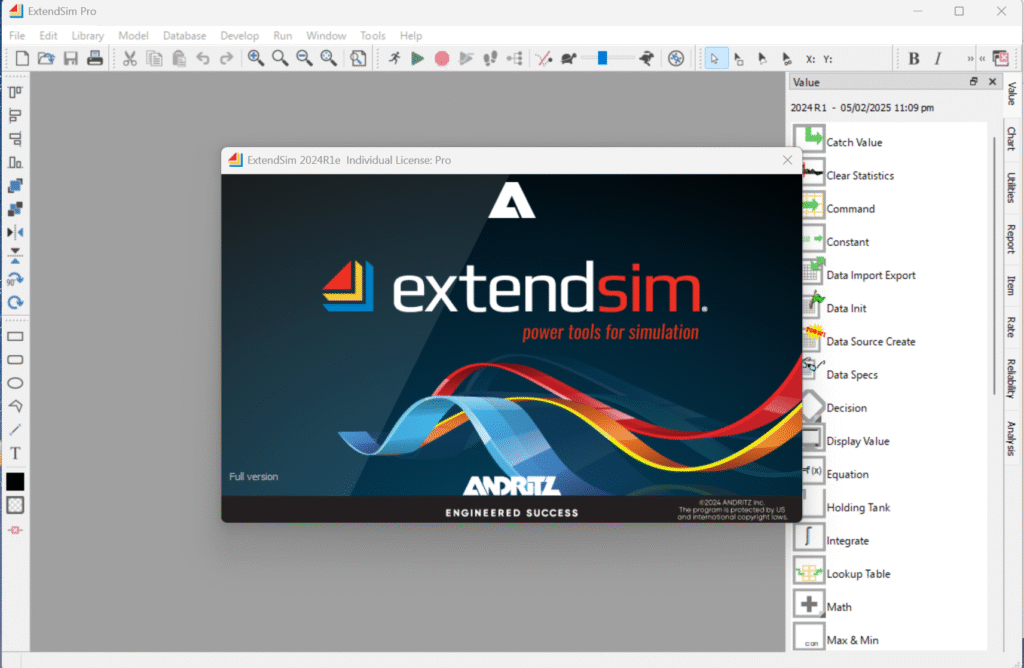Redo the last action

227,59
